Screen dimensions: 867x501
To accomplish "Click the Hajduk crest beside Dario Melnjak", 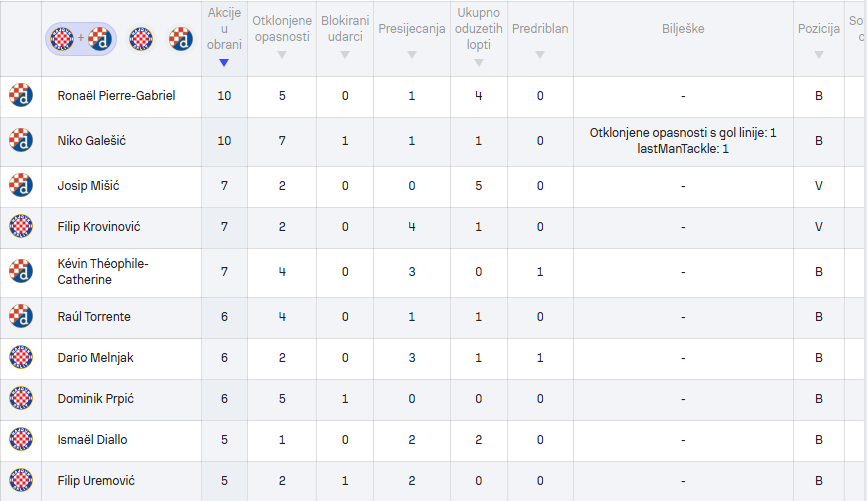I will pyautogui.click(x=21, y=357).
